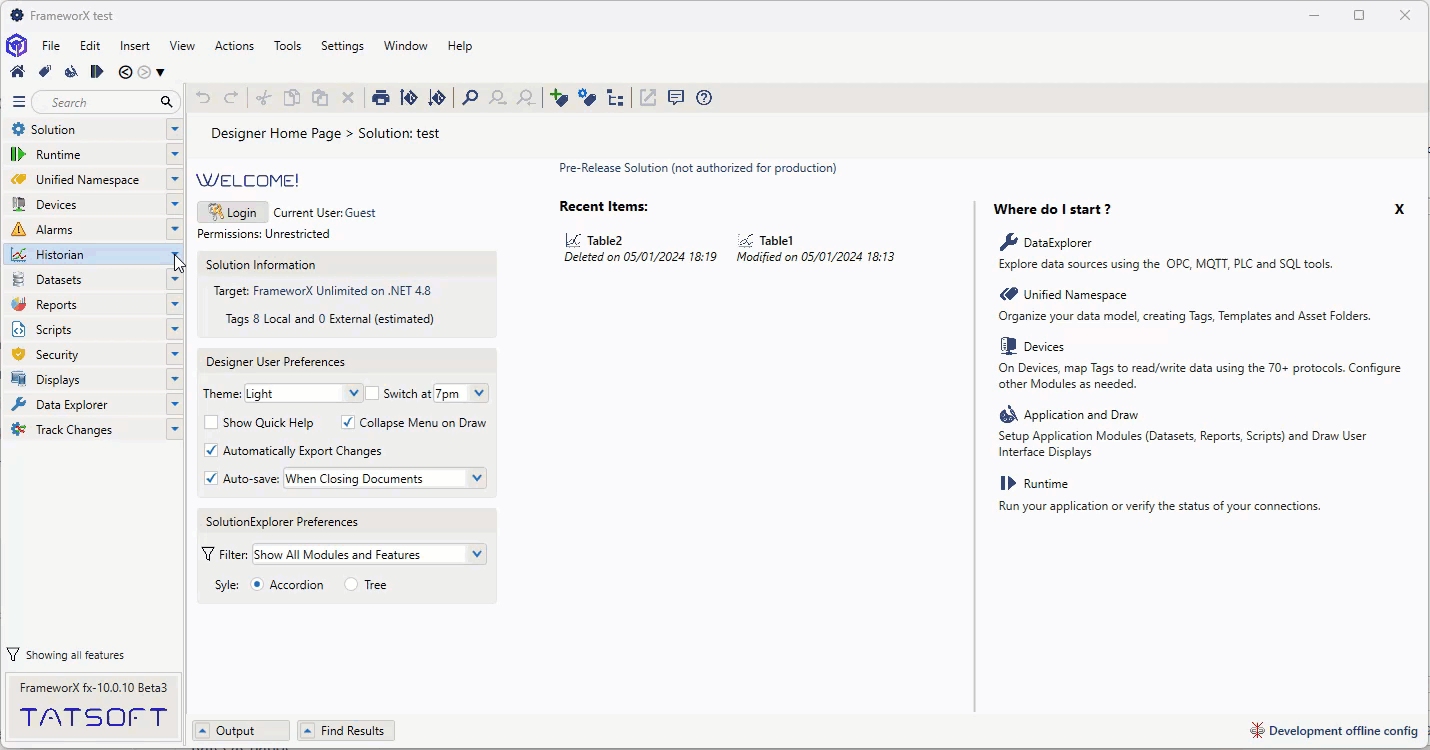Open the Tools menu
The image size is (1430, 750).
(x=287, y=46)
